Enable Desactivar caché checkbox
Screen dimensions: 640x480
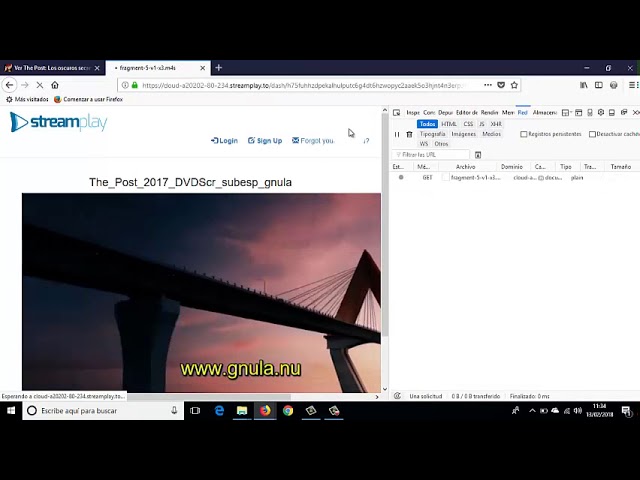click(x=592, y=134)
